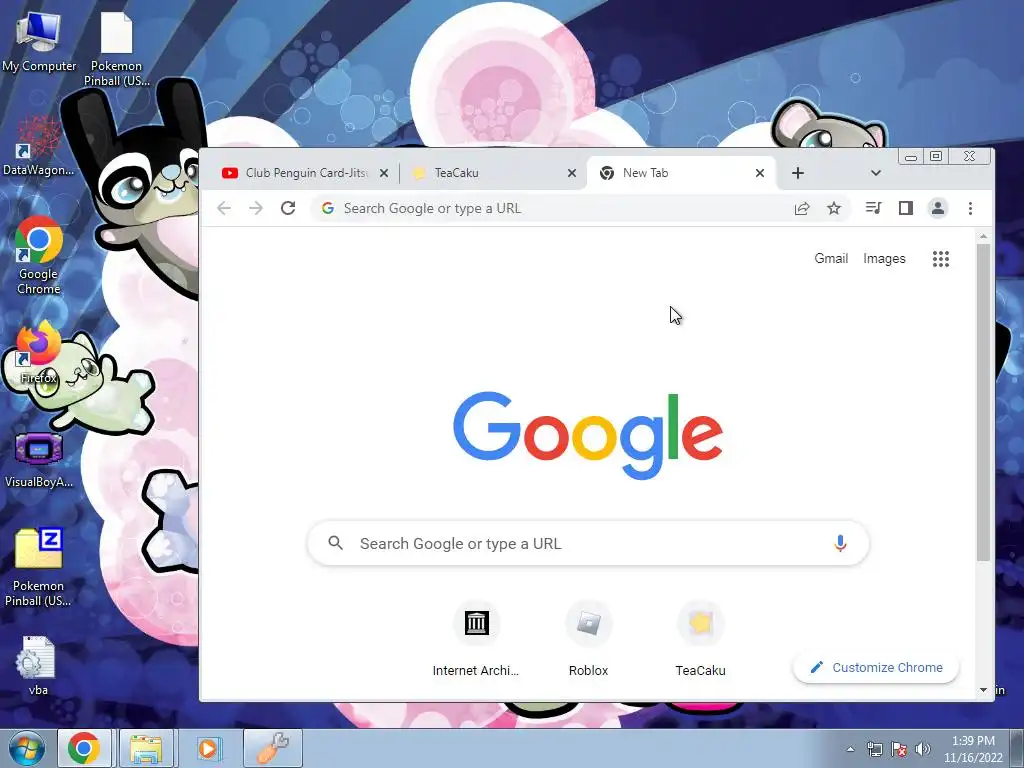
Task: Bookmark this tab with the star icon
Action: tap(834, 208)
